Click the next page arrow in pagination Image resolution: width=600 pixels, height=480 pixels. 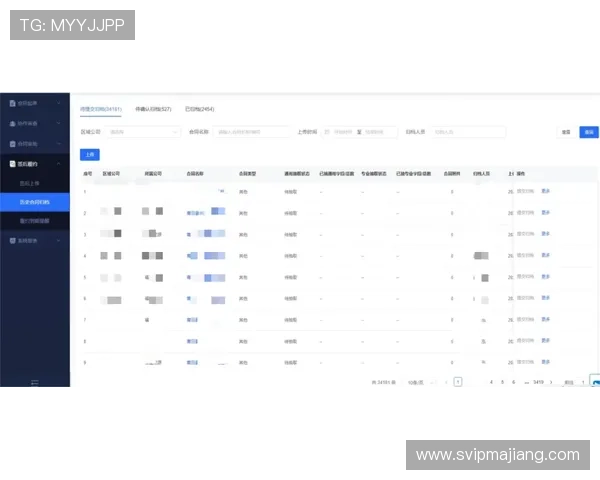pos(551,382)
